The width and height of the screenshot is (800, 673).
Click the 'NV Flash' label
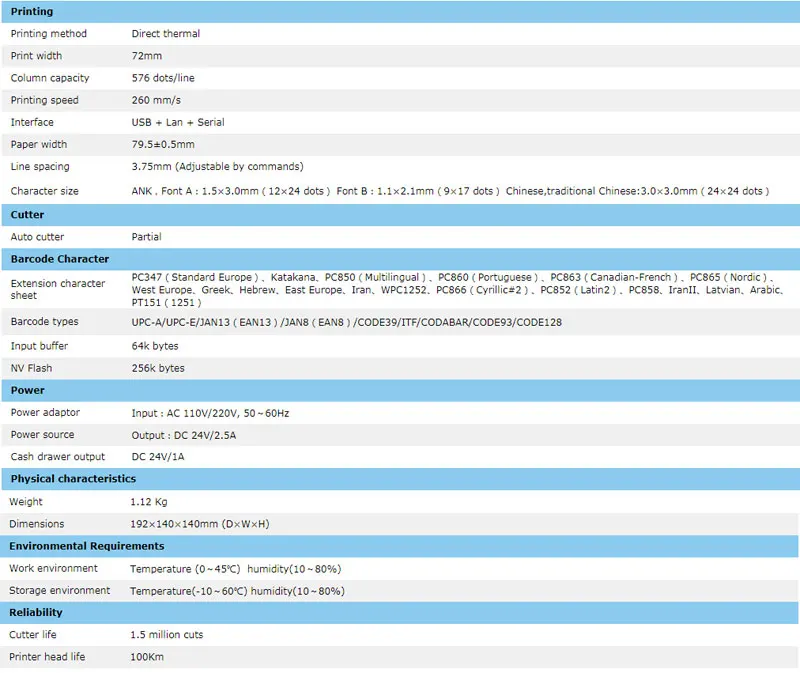coord(31,368)
